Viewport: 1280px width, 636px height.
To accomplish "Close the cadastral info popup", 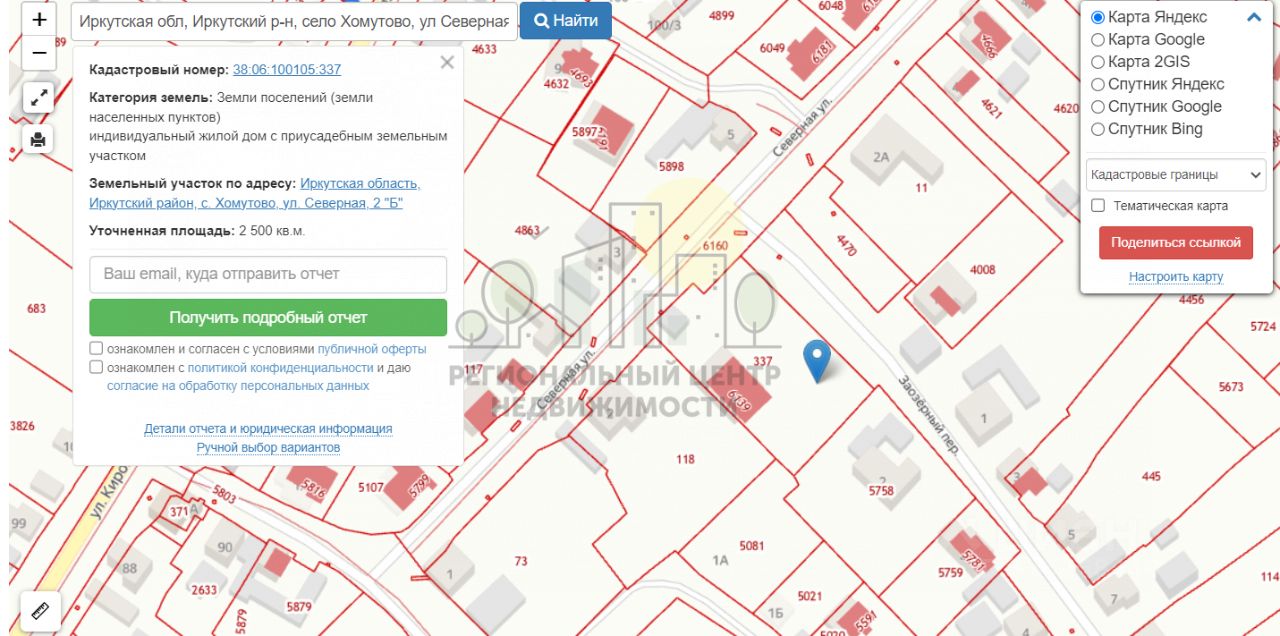I will point(447,63).
